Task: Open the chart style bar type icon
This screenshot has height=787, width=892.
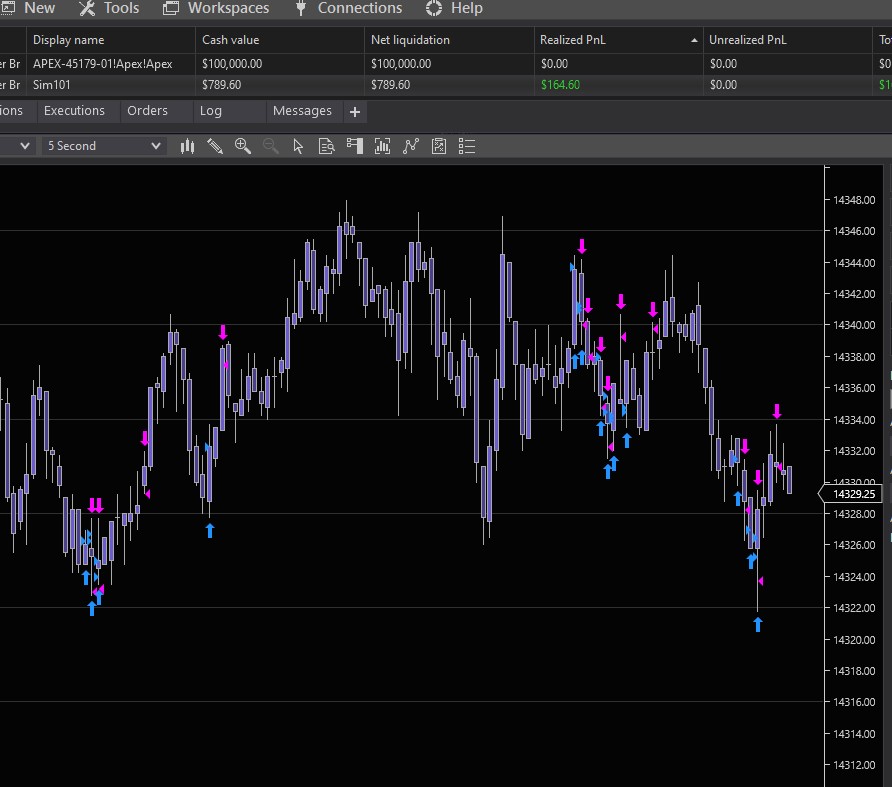Action: [x=187, y=146]
